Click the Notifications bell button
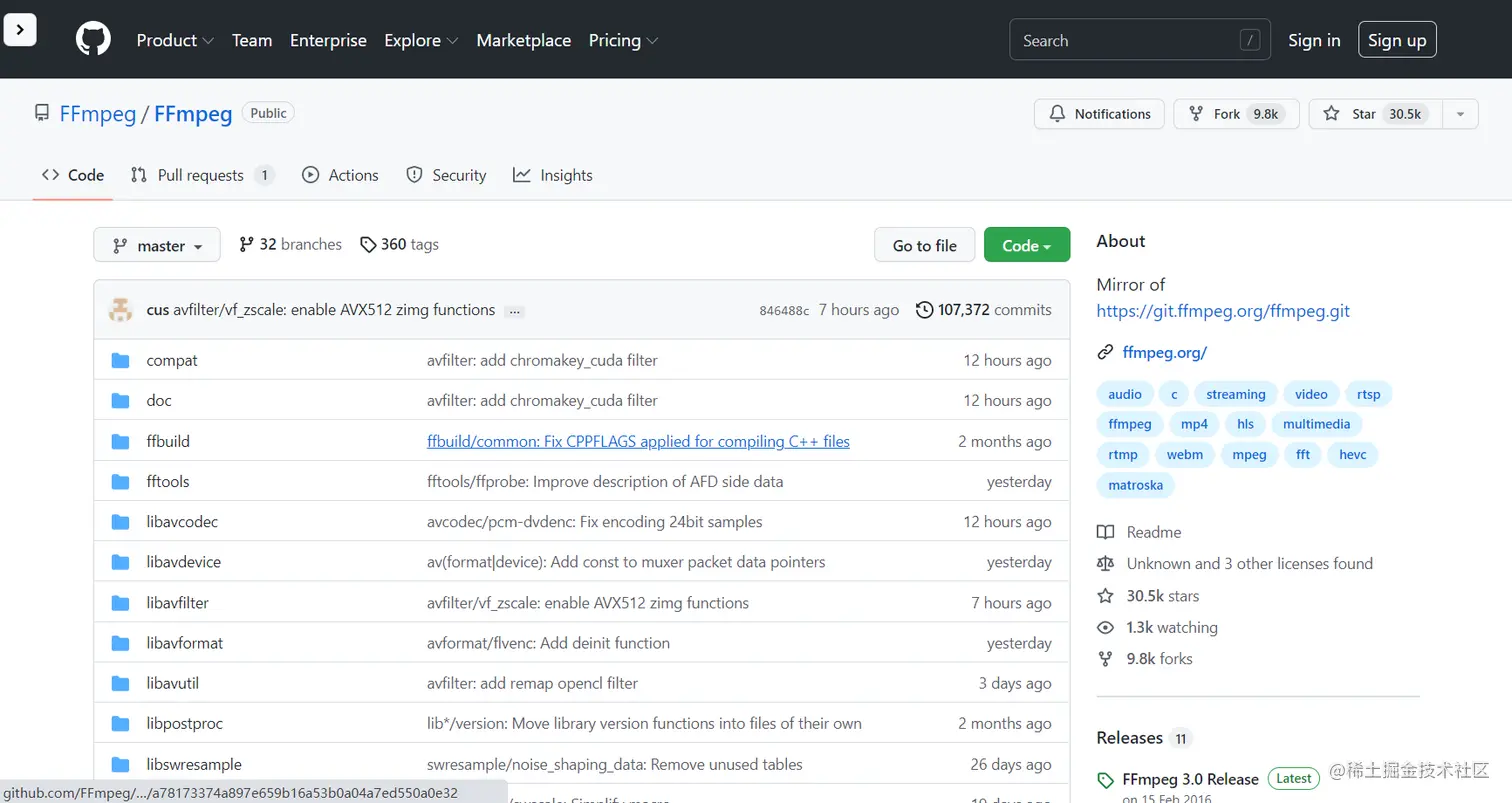 [x=1099, y=114]
